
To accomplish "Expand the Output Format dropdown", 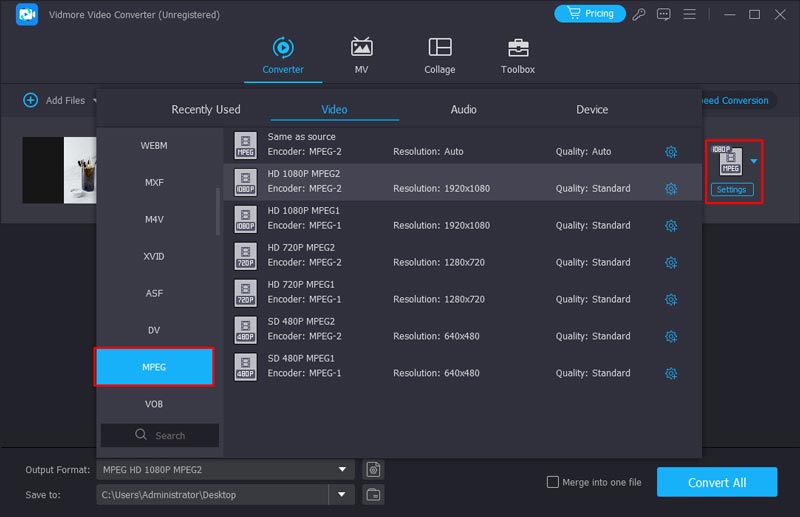I will (x=344, y=469).
